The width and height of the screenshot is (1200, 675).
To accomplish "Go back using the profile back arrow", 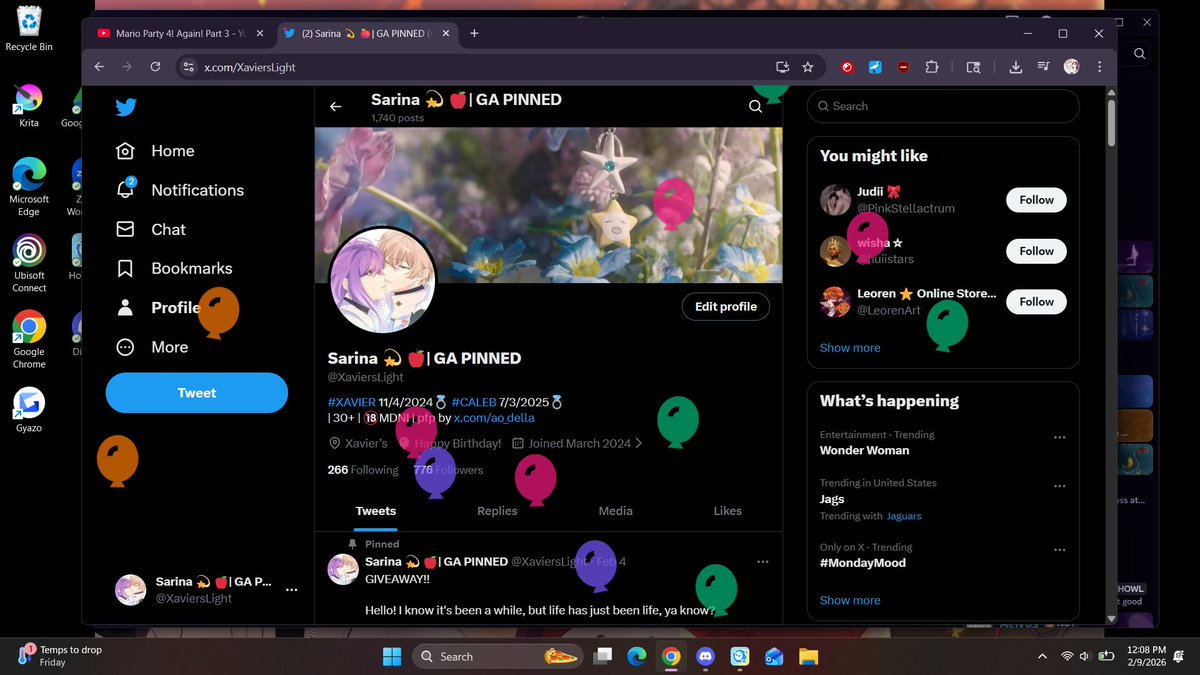I will (x=335, y=106).
